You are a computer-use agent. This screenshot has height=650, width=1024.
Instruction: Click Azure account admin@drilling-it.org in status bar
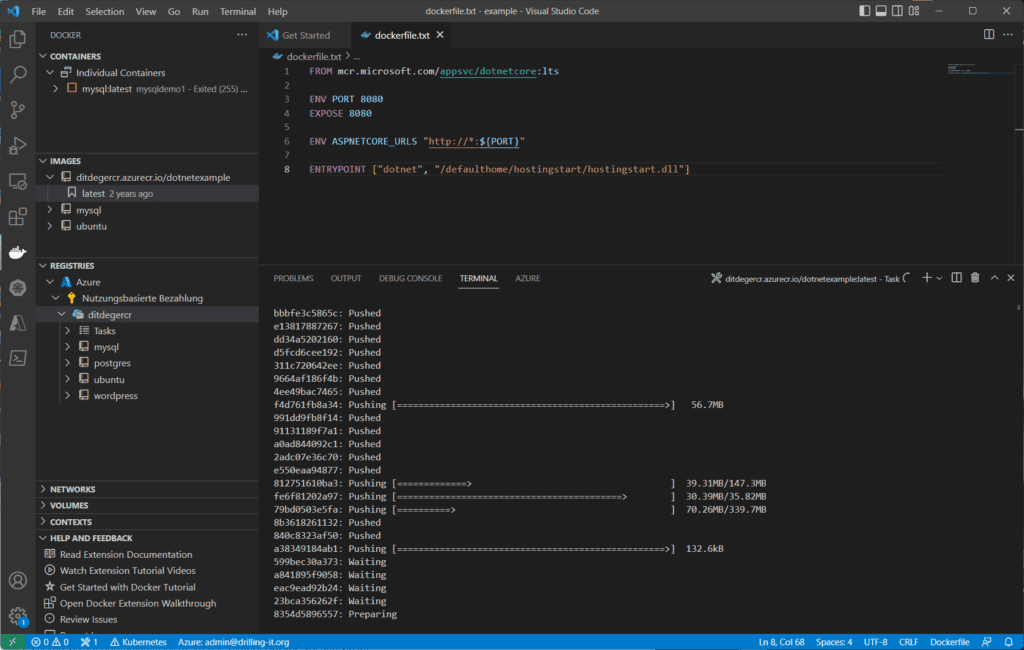click(233, 642)
